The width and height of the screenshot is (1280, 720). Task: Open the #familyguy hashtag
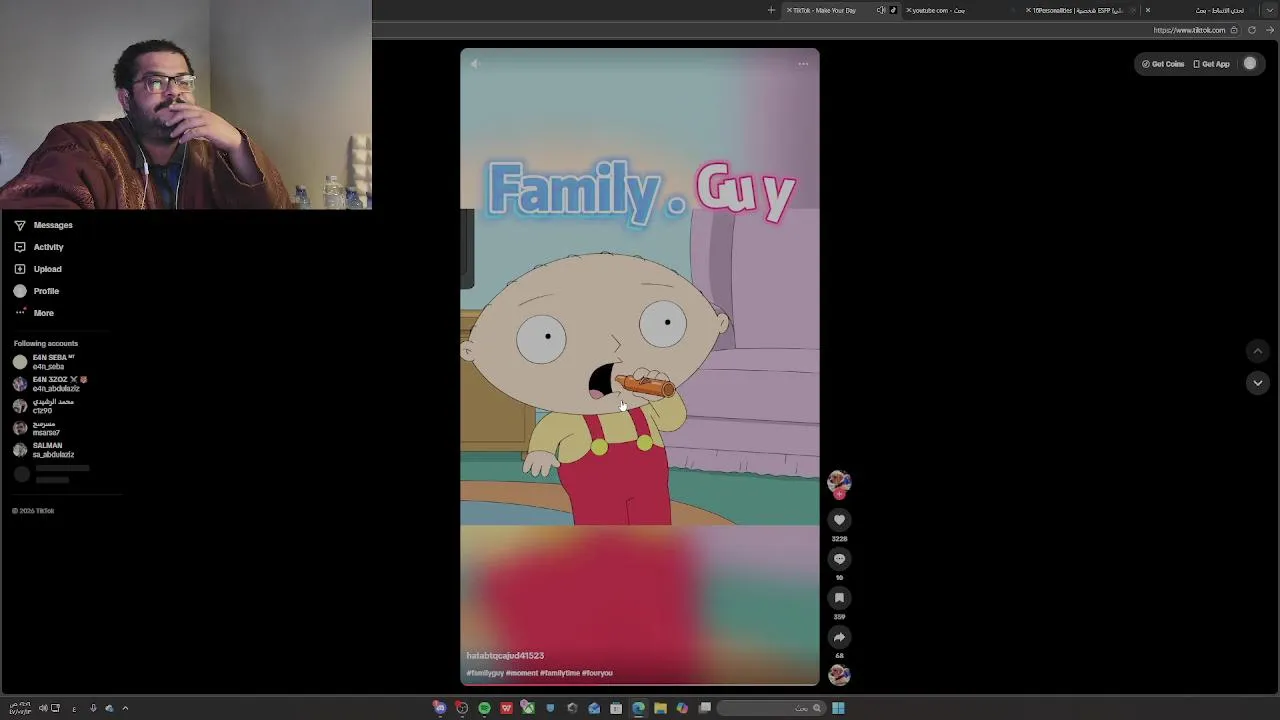click(x=485, y=673)
